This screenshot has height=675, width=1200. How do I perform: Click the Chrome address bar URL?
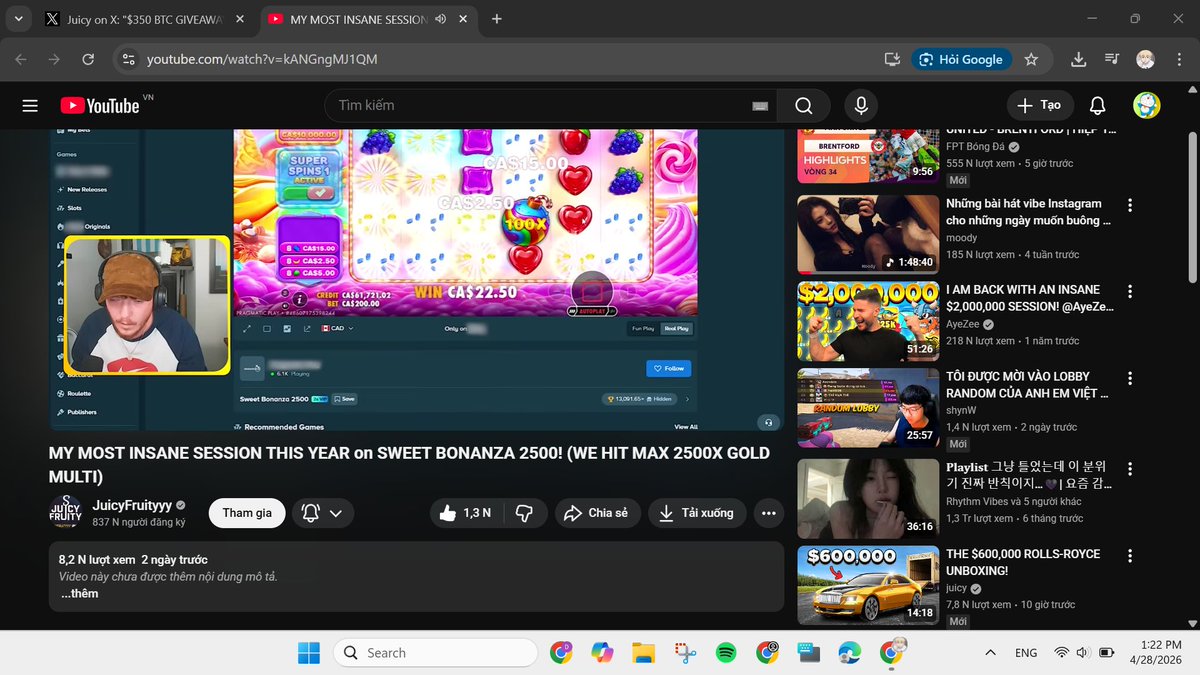[262, 60]
